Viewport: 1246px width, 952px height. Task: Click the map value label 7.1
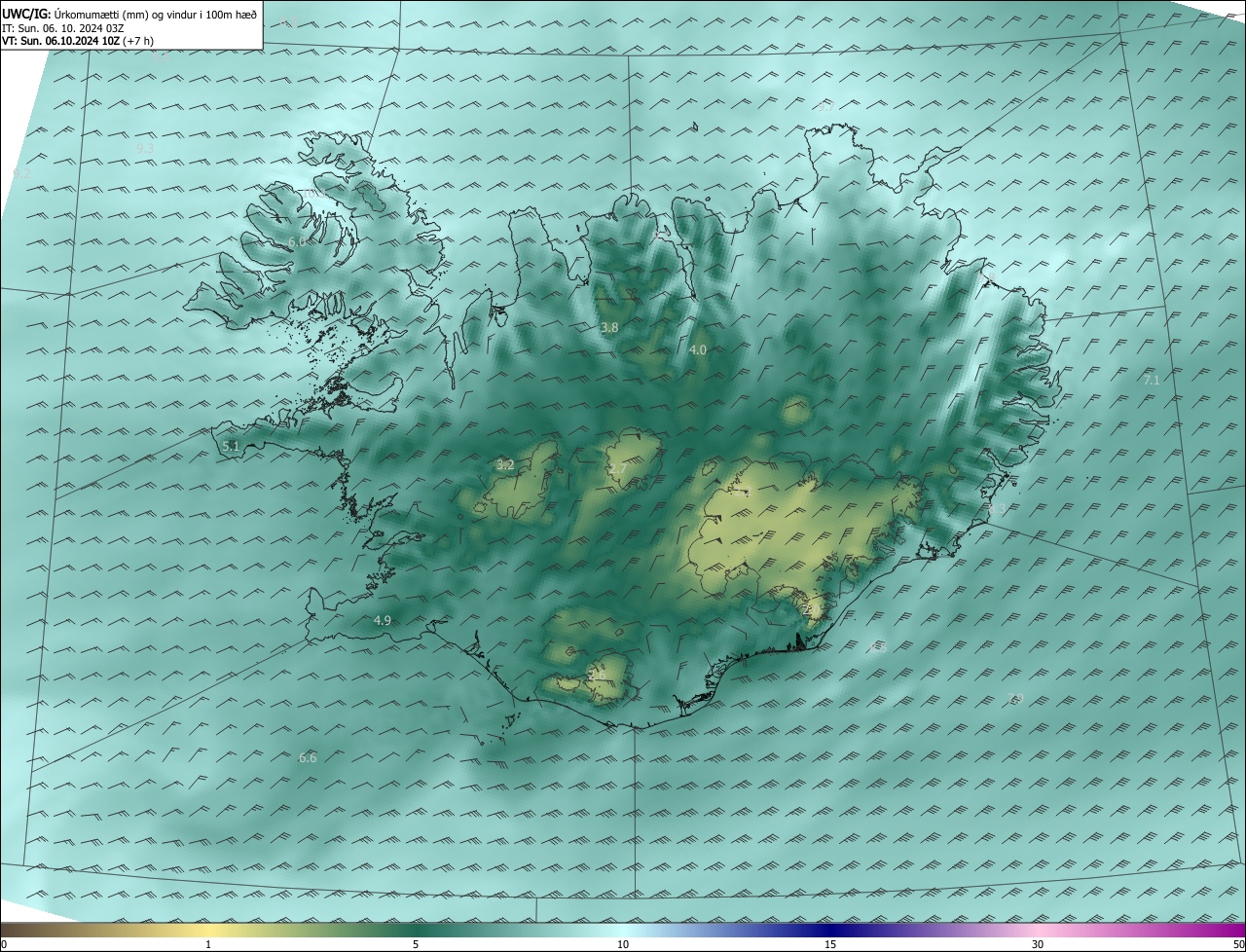tap(1152, 381)
